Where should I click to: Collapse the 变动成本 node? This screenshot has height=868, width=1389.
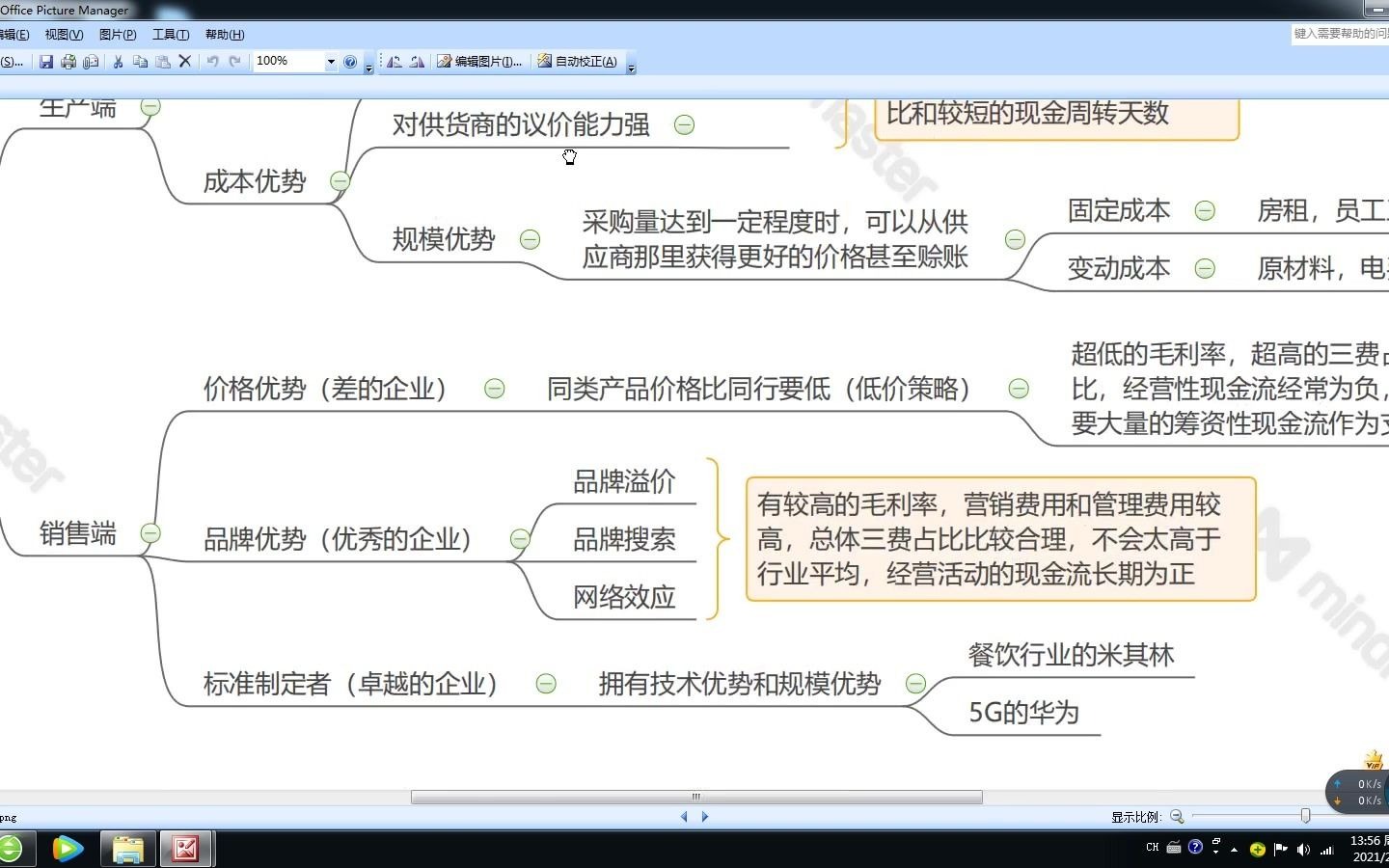pos(1205,268)
